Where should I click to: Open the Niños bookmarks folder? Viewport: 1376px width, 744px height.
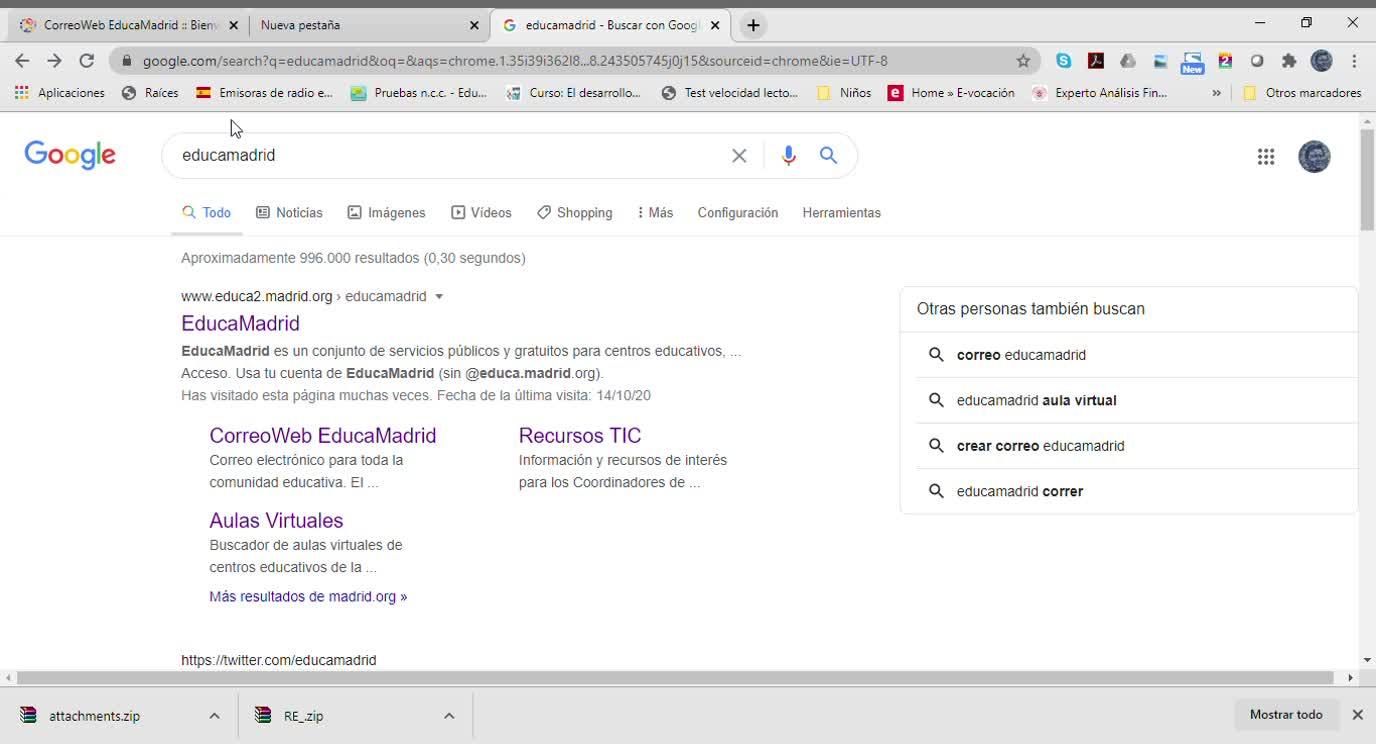click(x=845, y=93)
